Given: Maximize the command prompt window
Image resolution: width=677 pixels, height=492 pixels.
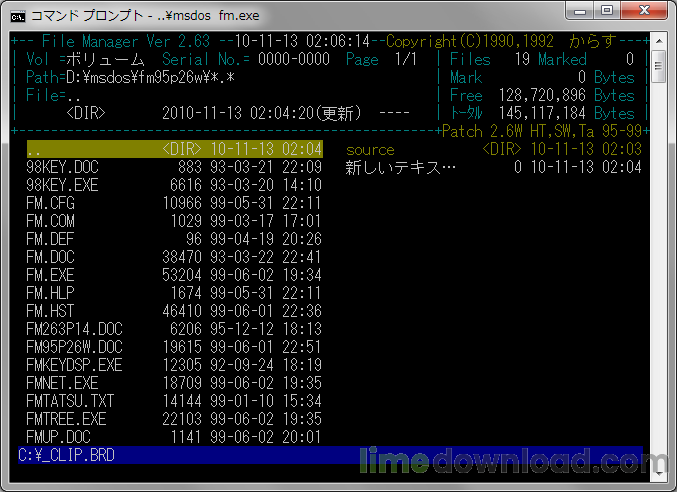Looking at the screenshot, I should point(607,11).
